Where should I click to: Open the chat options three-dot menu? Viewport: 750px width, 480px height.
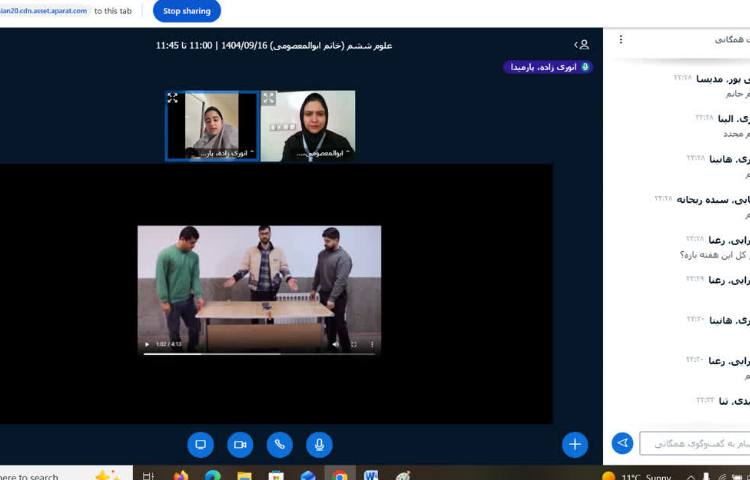click(x=621, y=39)
